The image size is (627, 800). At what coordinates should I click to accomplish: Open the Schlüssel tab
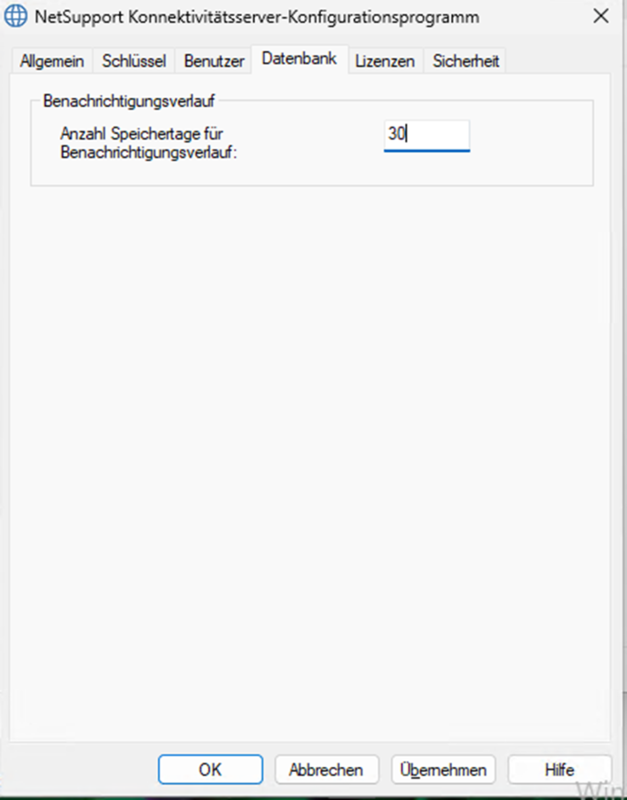point(134,61)
